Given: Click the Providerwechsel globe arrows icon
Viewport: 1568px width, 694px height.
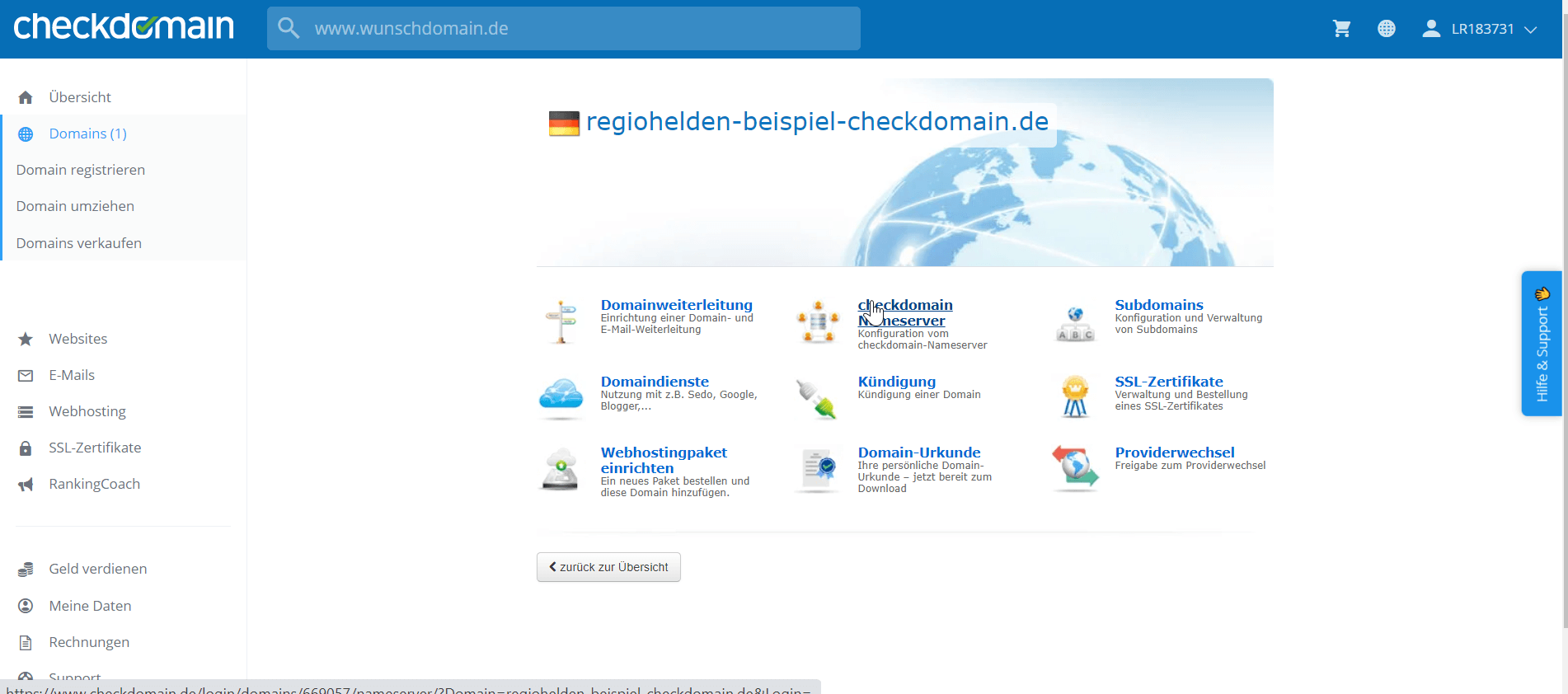Looking at the screenshot, I should pos(1075,467).
